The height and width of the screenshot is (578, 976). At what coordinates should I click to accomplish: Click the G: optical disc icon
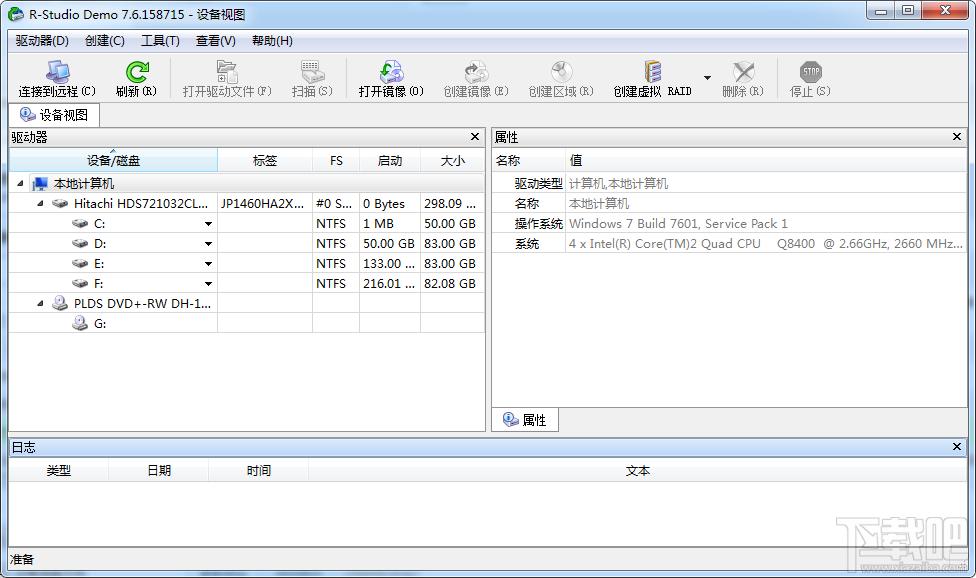pos(80,323)
